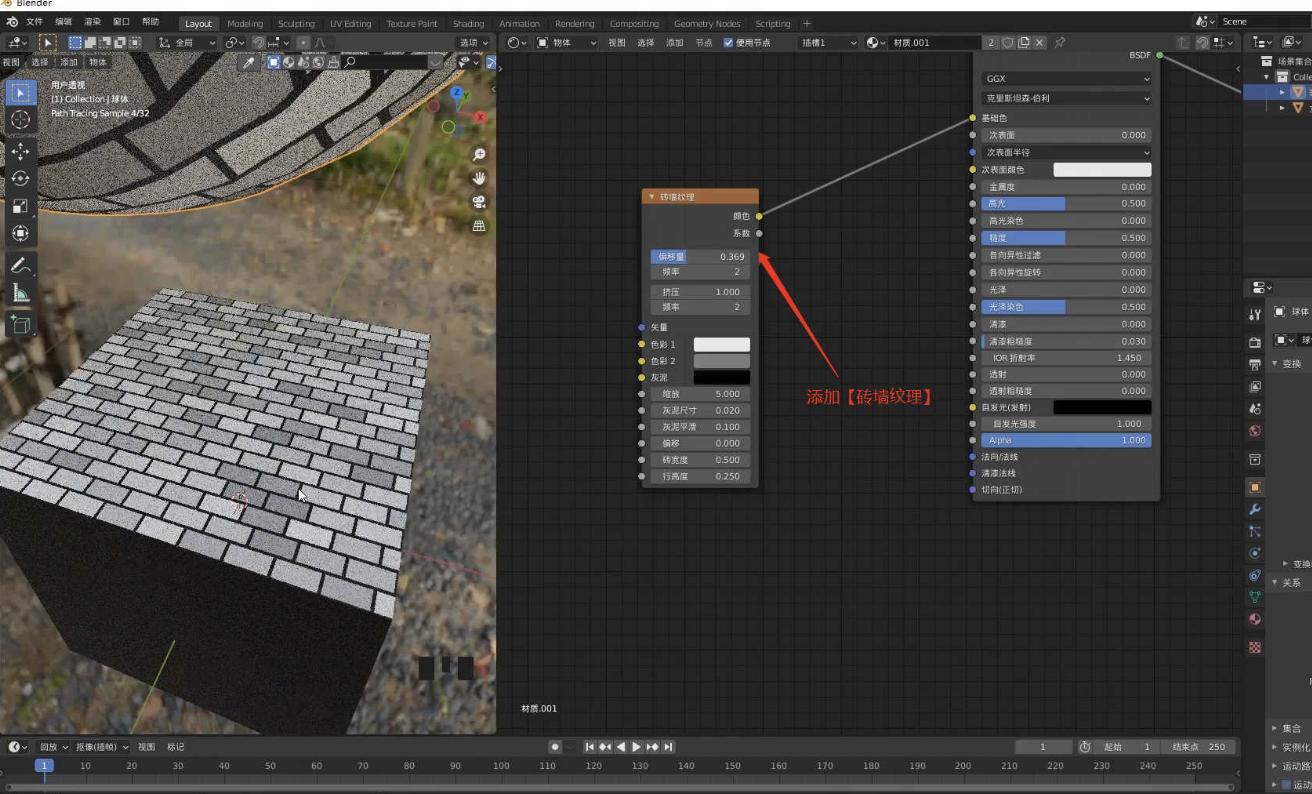1312x794 pixels.
Task: Toggle camera view in the viewport
Action: pyautogui.click(x=479, y=201)
